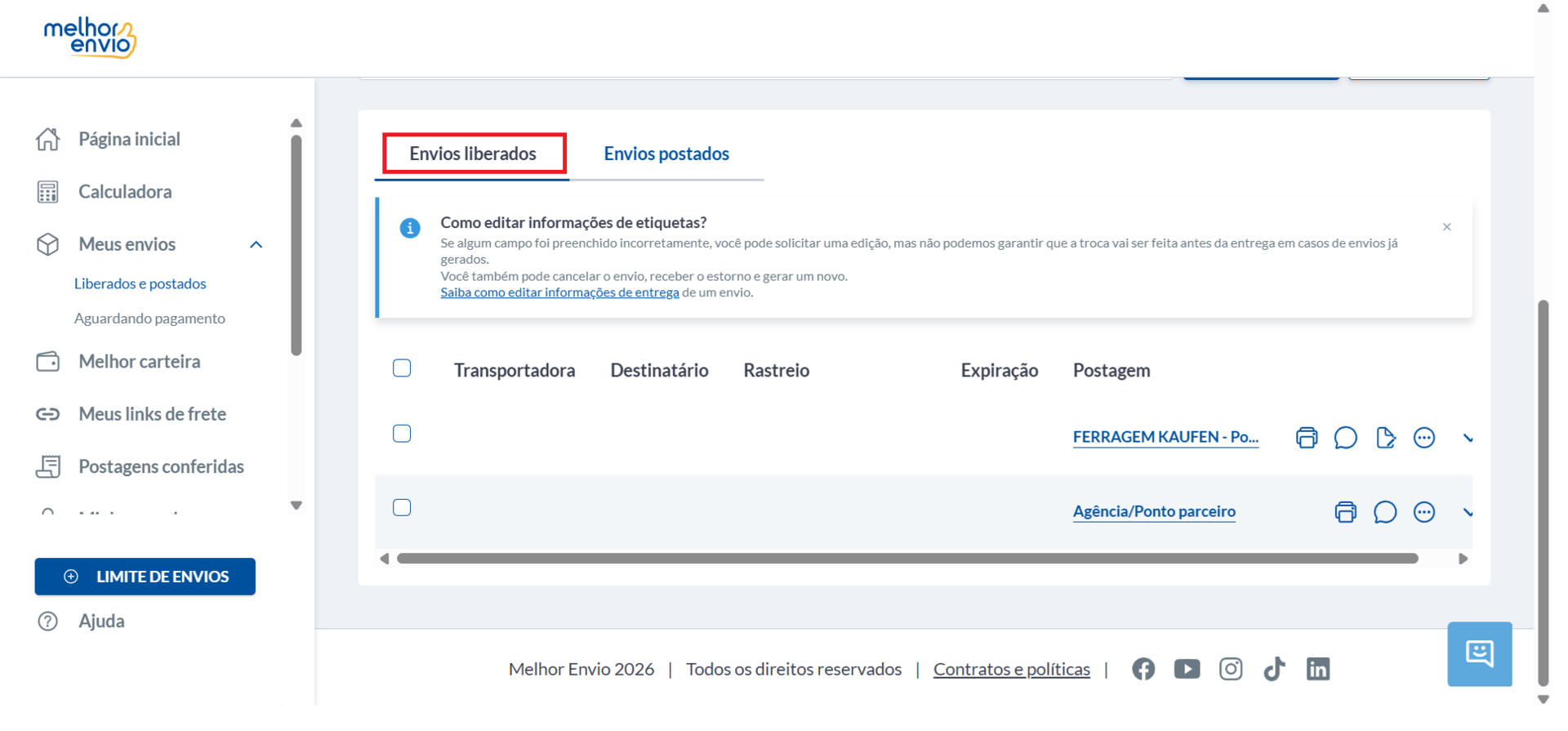The width and height of the screenshot is (1568, 731).
Task: Open Saiba como editar informações de entrega link
Action: (559, 292)
